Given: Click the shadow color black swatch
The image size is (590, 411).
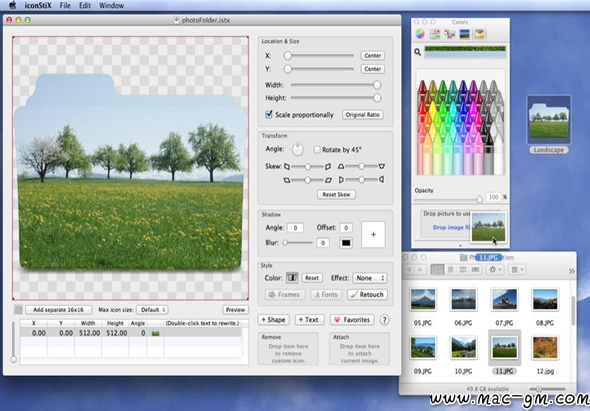Looking at the screenshot, I should pos(346,243).
